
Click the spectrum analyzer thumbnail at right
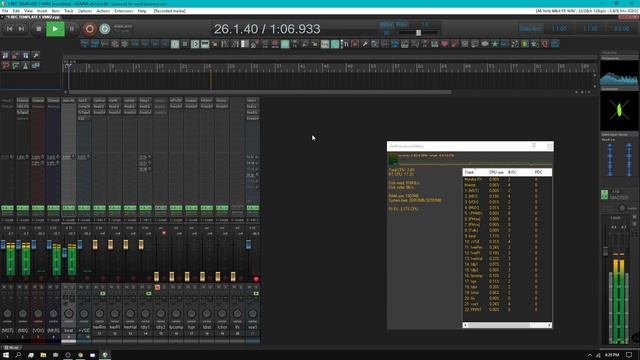619,73
